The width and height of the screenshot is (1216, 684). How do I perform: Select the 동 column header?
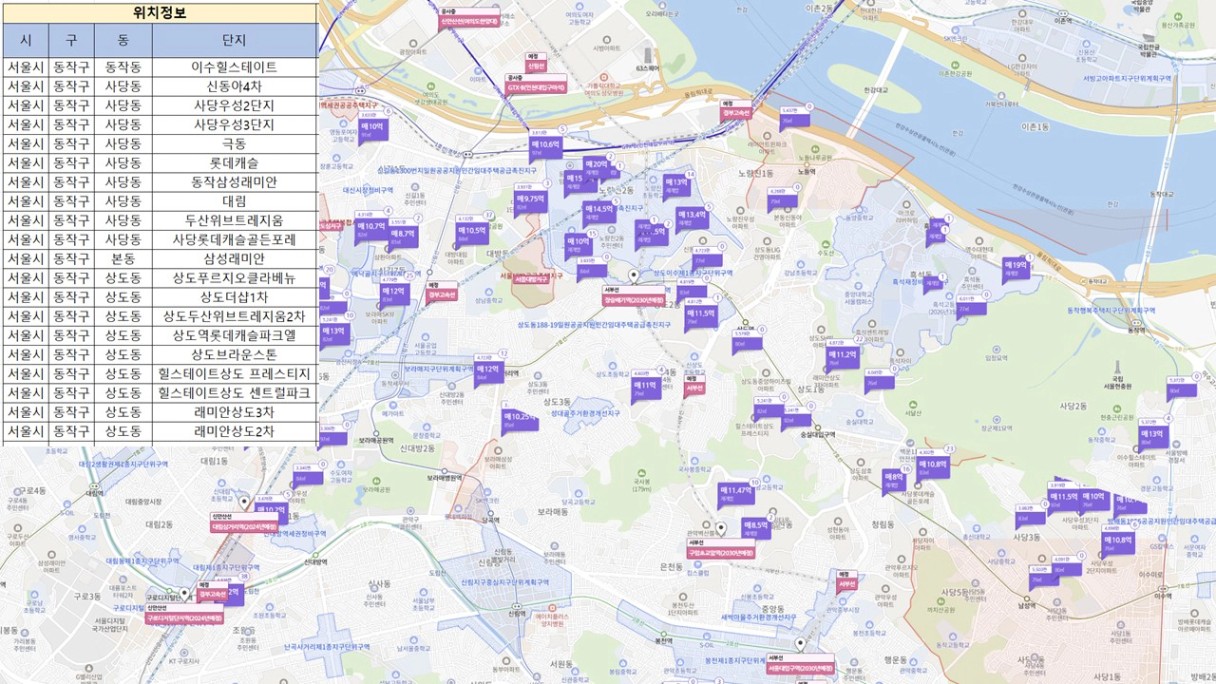[x=123, y=40]
